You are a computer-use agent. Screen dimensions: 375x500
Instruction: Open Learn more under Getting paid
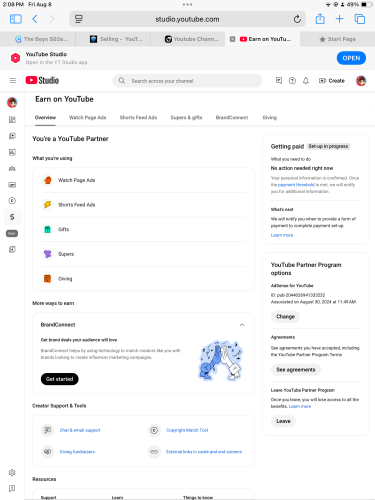tap(282, 235)
